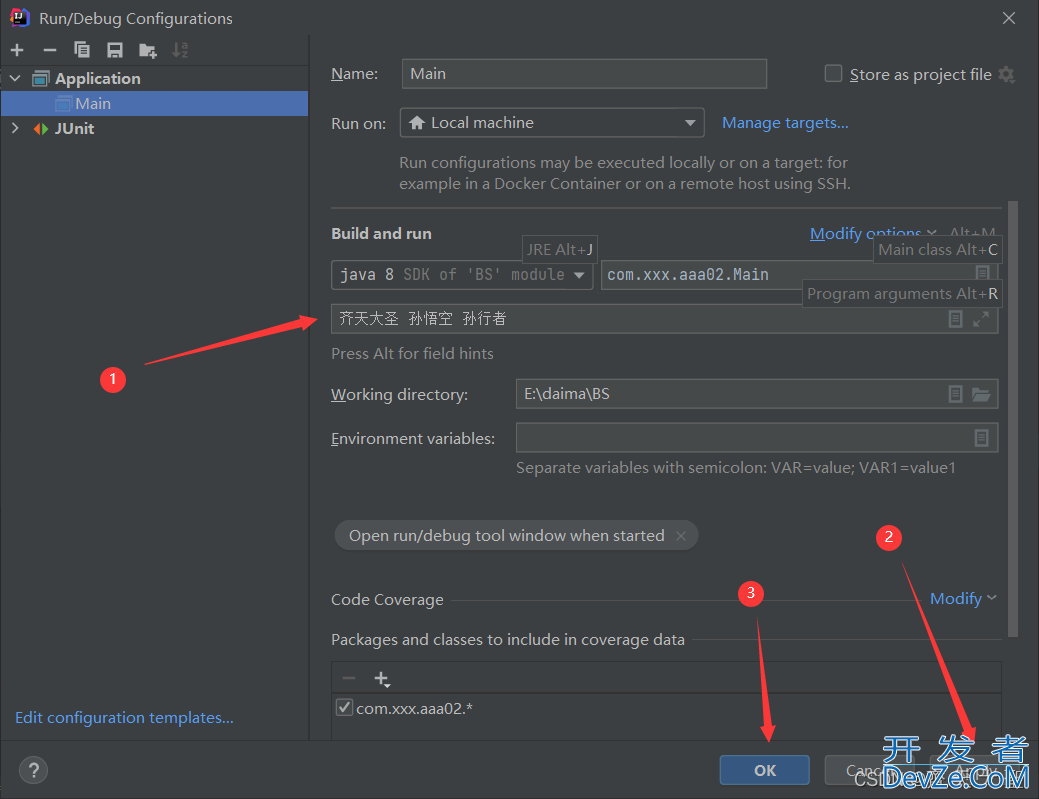The height and width of the screenshot is (799, 1039).
Task: Edit the Name field containing Main
Action: pos(584,74)
